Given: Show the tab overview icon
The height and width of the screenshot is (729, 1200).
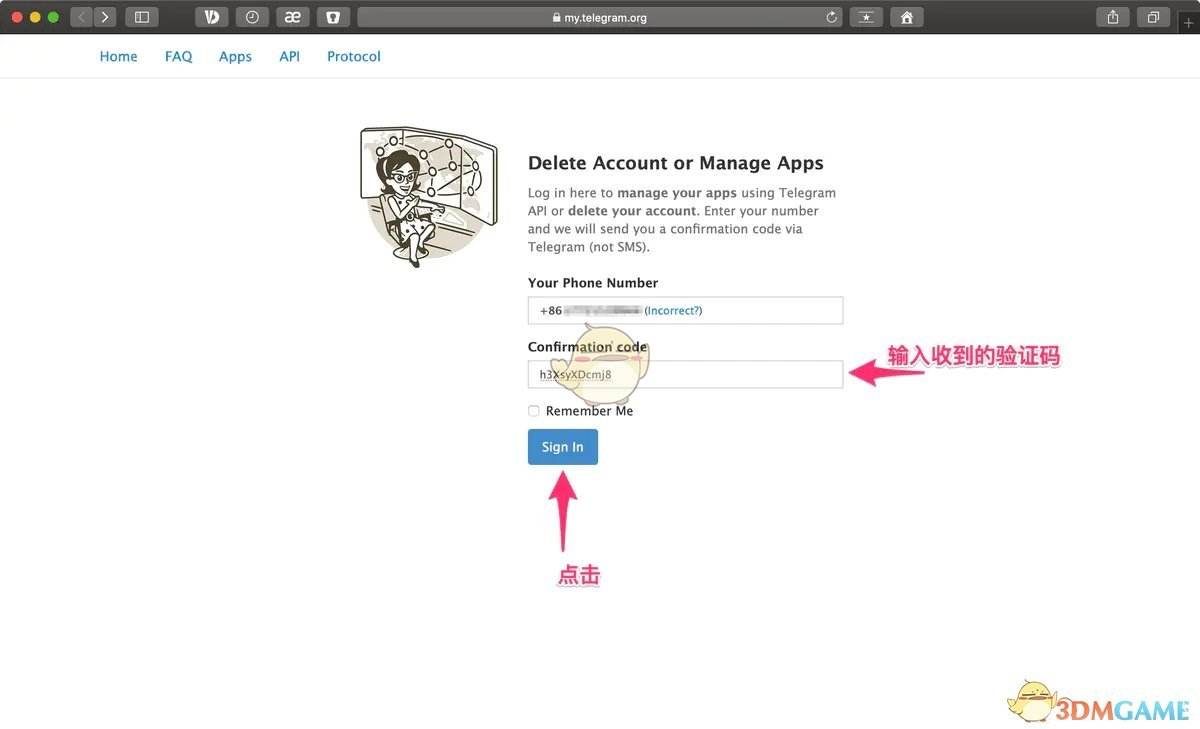Looking at the screenshot, I should pos(1153,17).
